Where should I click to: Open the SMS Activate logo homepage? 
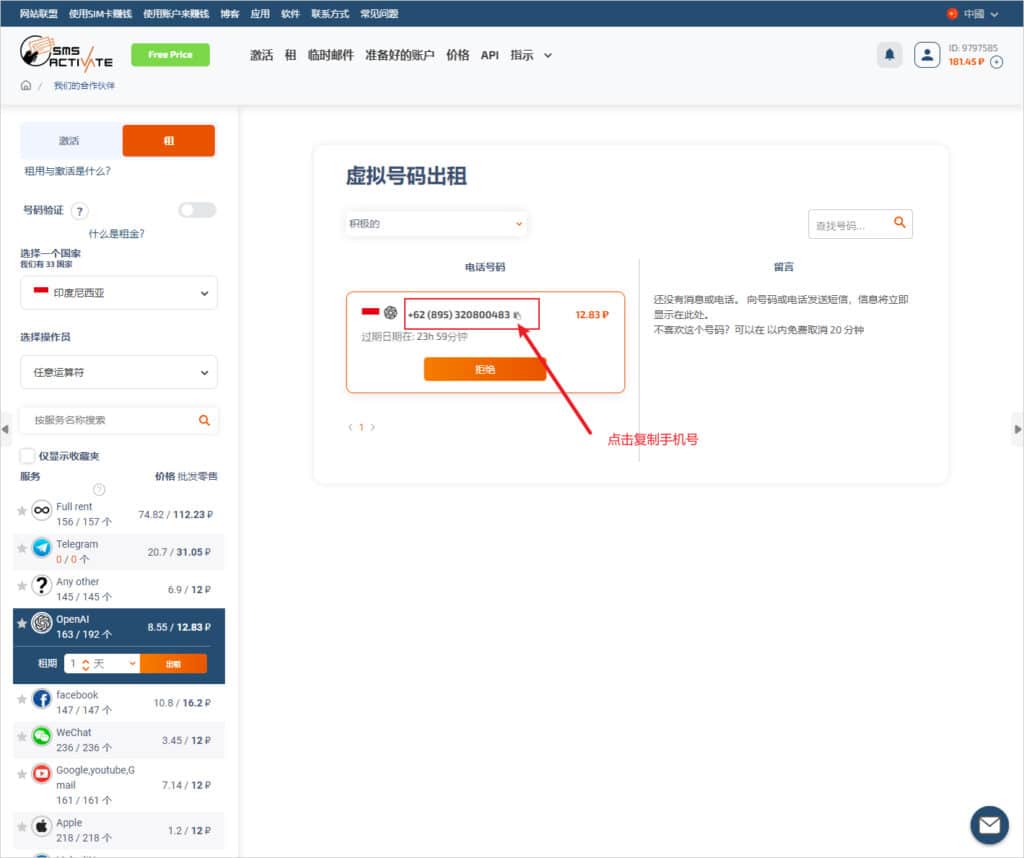click(x=66, y=53)
